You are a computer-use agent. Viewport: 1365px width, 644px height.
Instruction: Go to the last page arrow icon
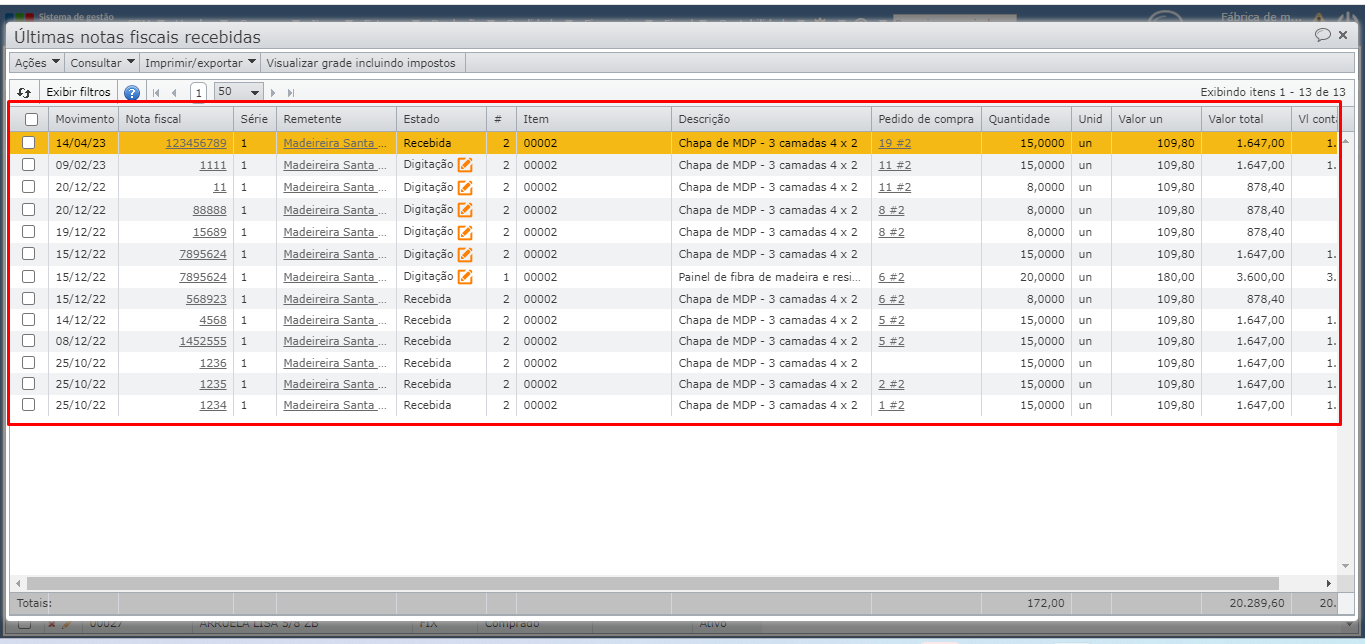pos(291,92)
